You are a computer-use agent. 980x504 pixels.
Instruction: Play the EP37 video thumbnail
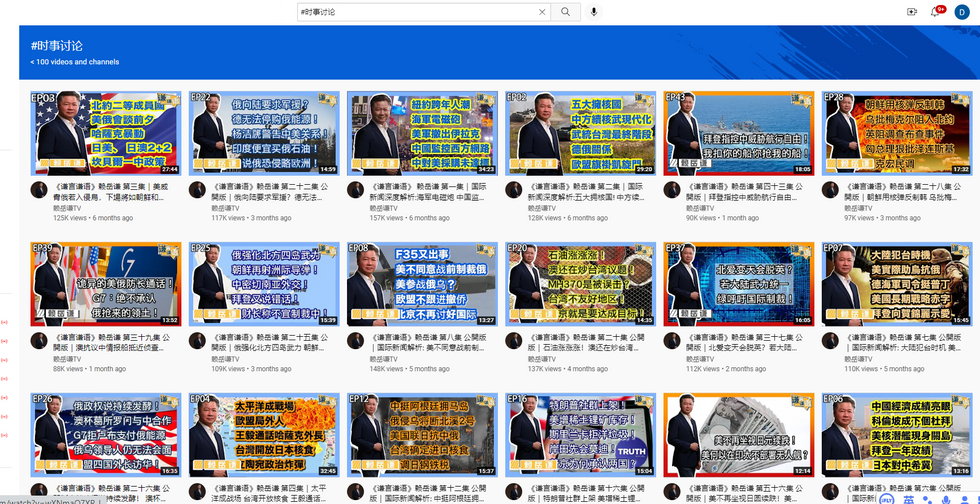coord(739,284)
